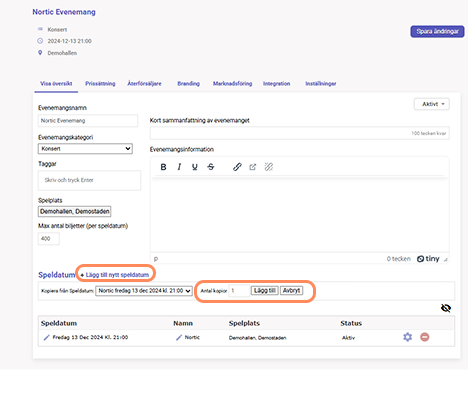The height and width of the screenshot is (399, 475).
Task: Click the open link icon in the editor
Action: pos(253,167)
